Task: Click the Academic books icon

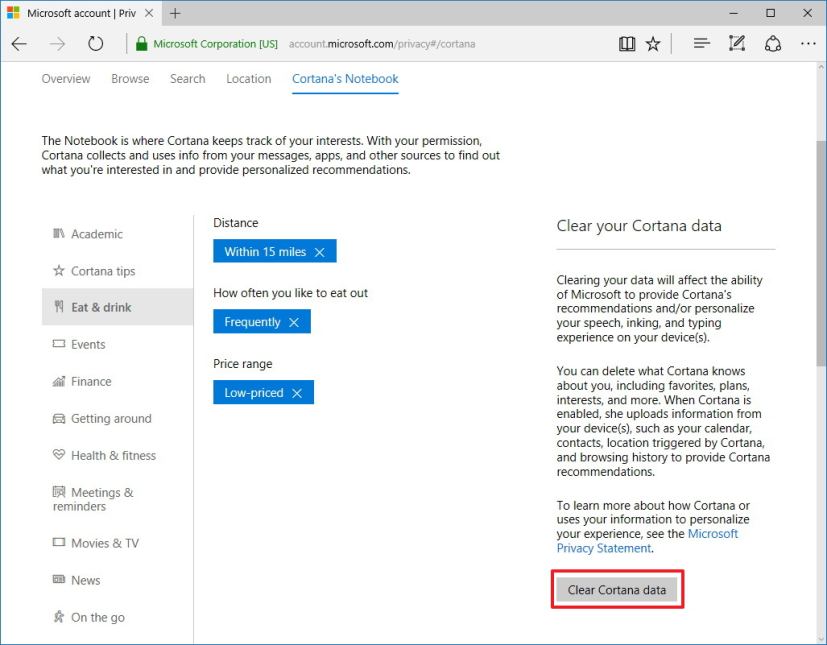Action: pyautogui.click(x=59, y=233)
